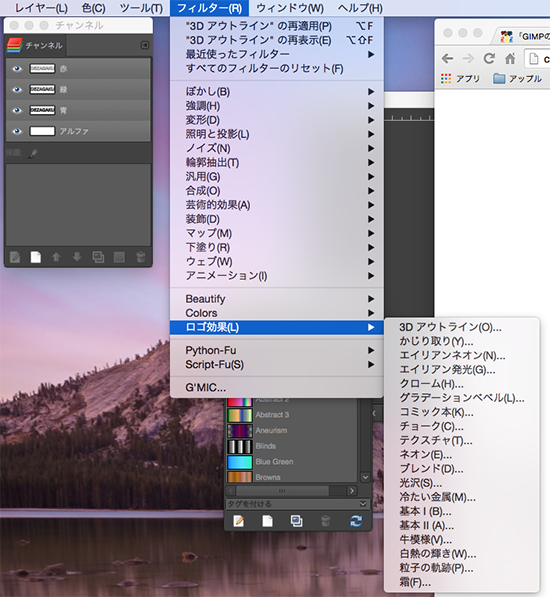This screenshot has height=597, width=550.
Task: Delete gradient trash icon in gradients panel
Action: (x=325, y=521)
